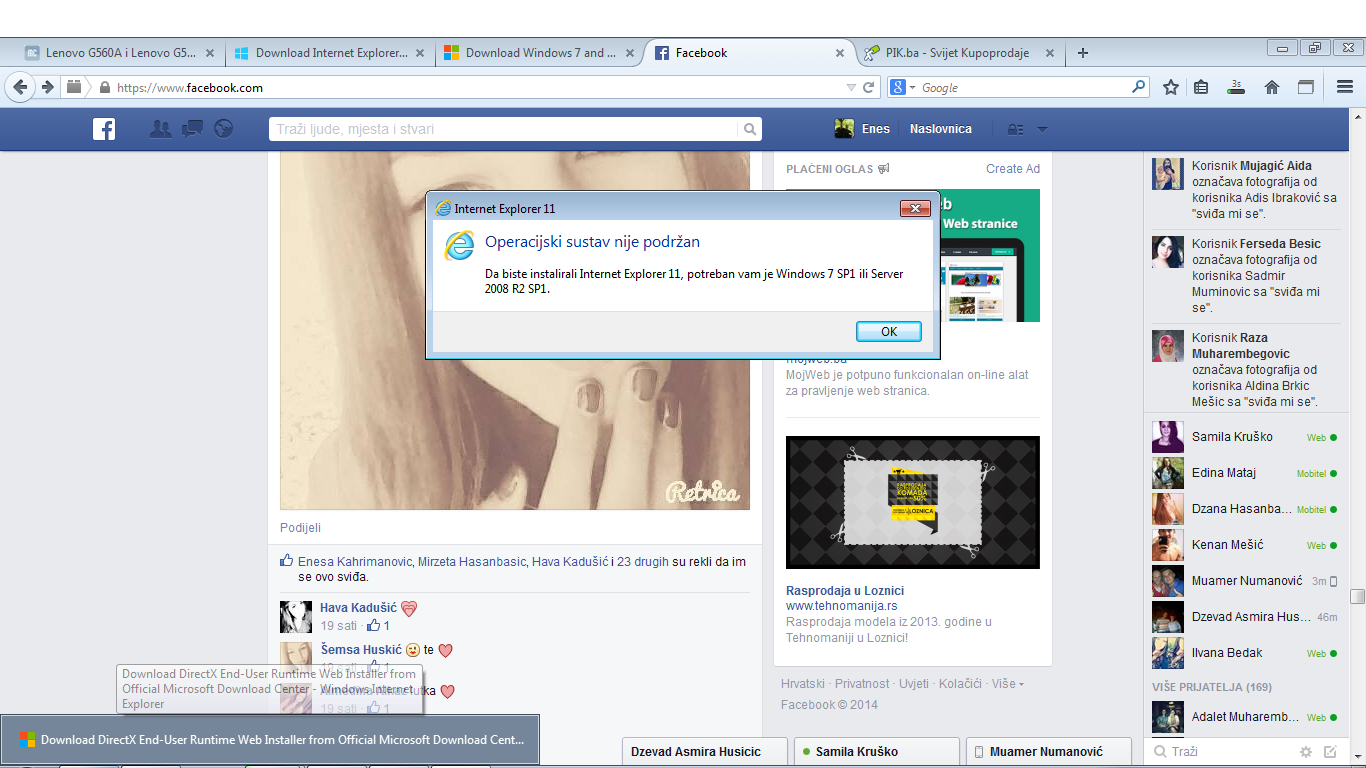Open the Dzevad Asmira Husicic chat tab

point(704,752)
